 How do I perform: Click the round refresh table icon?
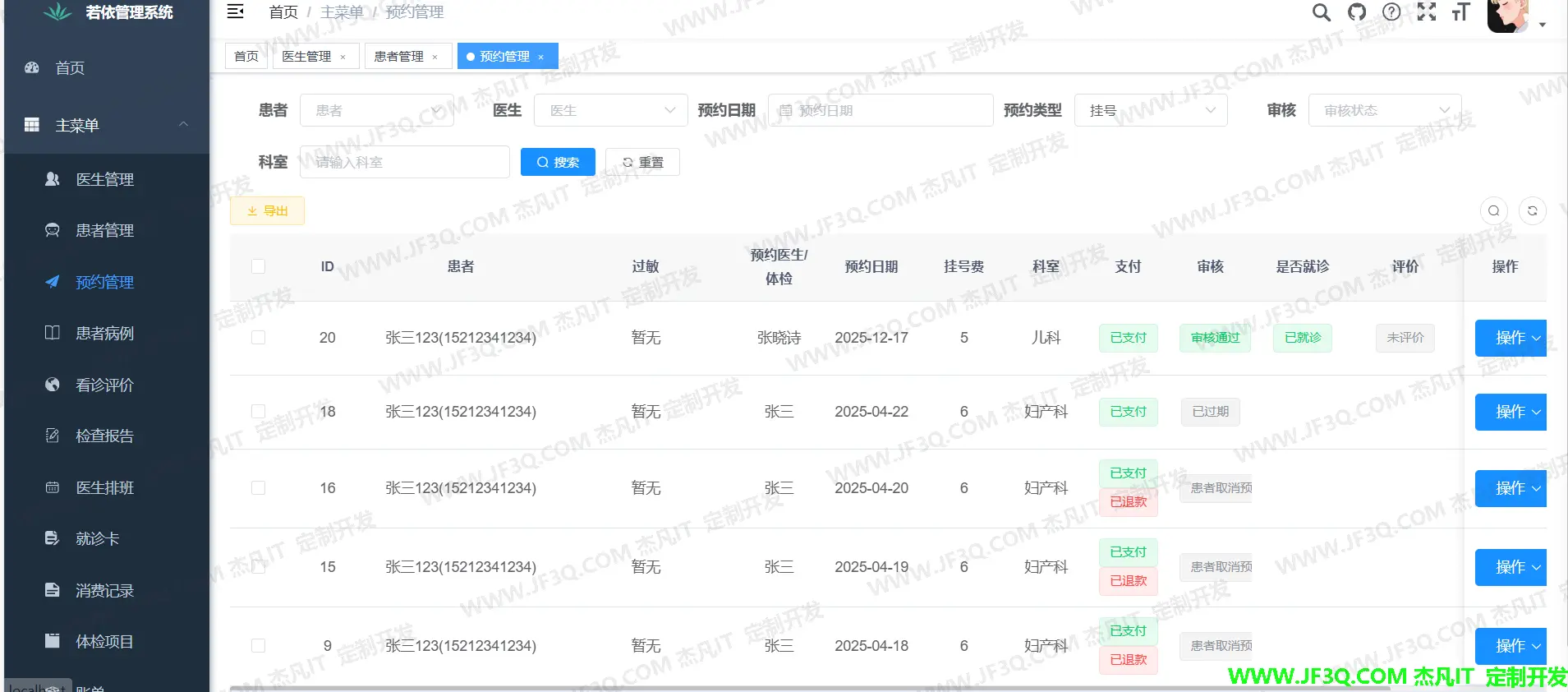coord(1532,211)
